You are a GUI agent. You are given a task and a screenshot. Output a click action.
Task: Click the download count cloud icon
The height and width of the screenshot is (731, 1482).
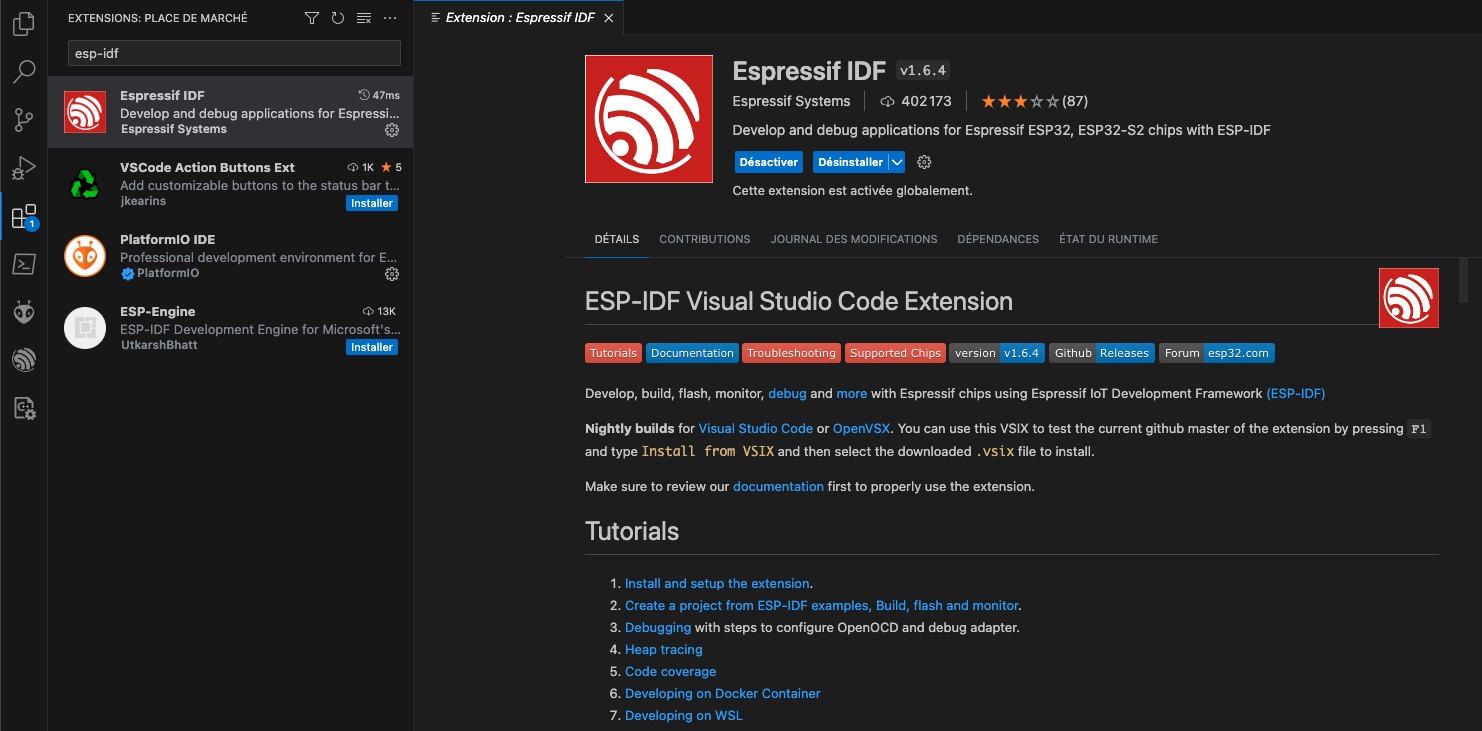pyautogui.click(x=886, y=101)
